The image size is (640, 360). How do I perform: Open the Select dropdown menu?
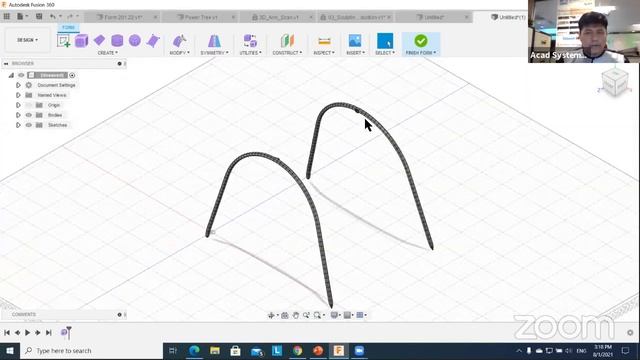[x=385, y=53]
